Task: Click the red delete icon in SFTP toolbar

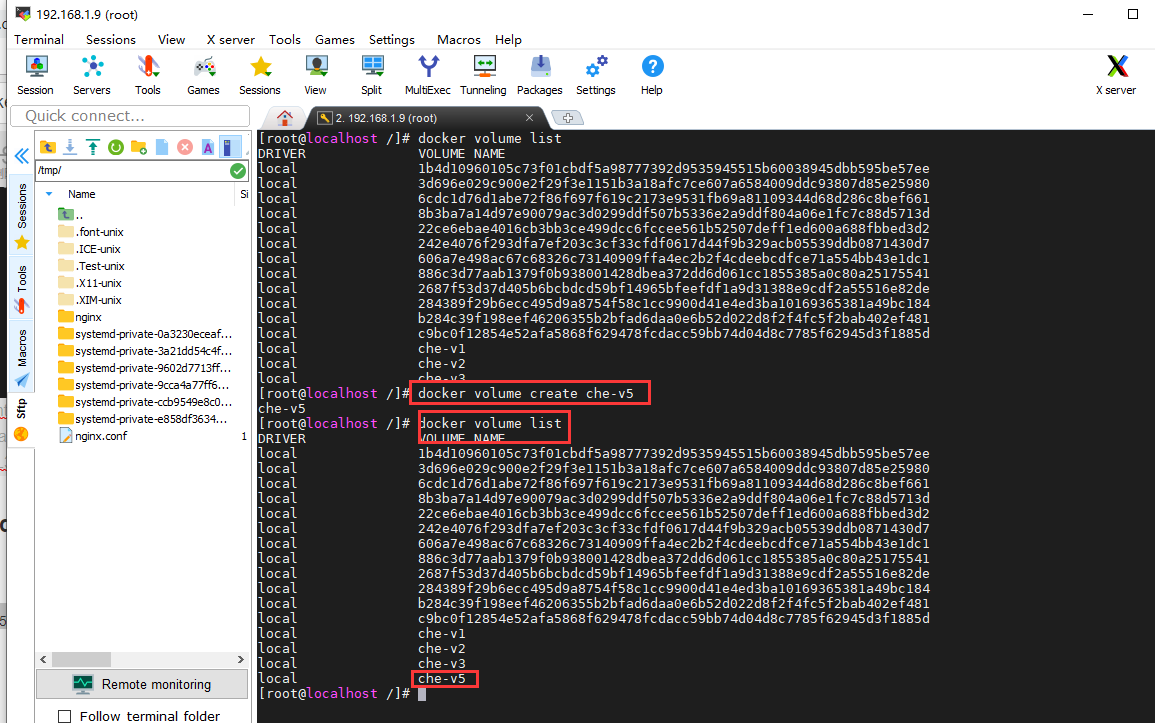Action: pos(185,147)
